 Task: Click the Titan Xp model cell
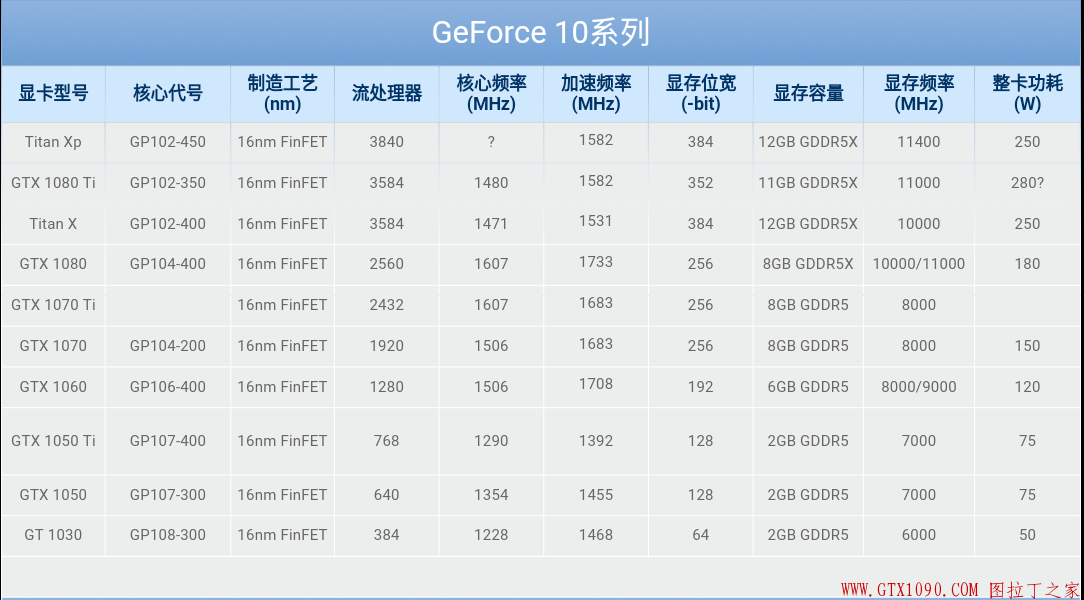(53, 142)
